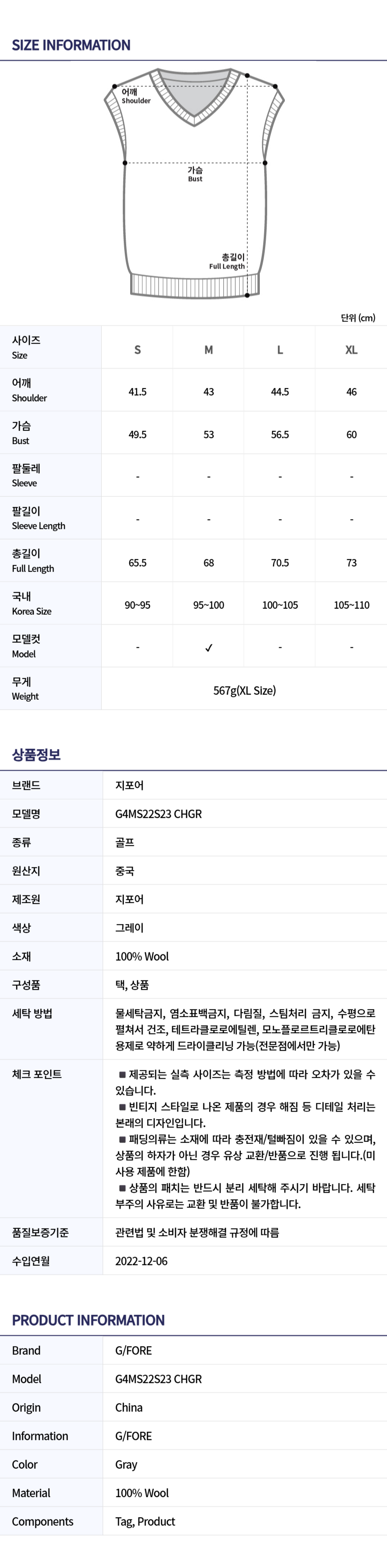Click the Tag, Product components value
This screenshot has height=1568, width=387.
[145, 1521]
